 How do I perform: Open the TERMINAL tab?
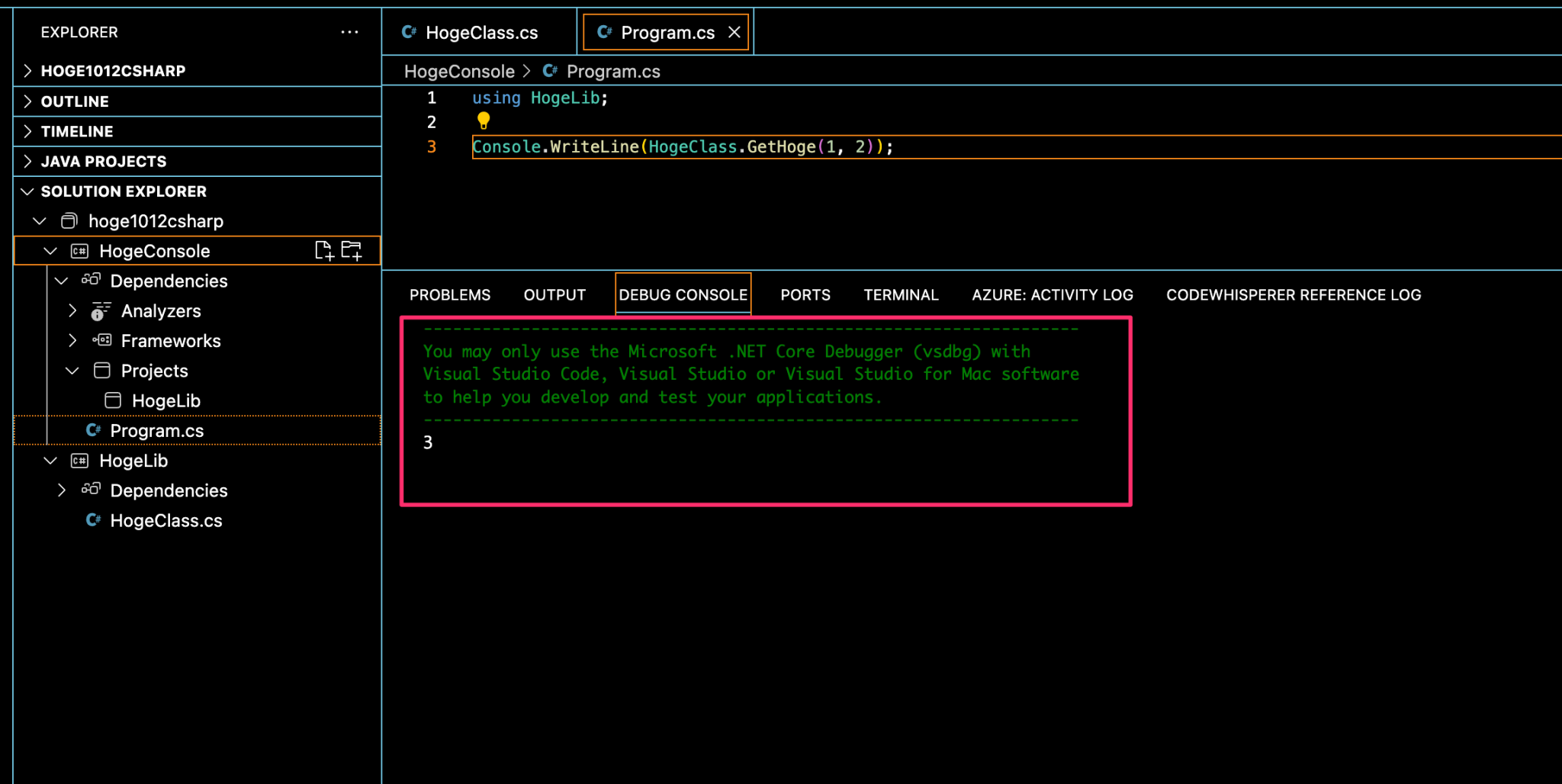900,294
